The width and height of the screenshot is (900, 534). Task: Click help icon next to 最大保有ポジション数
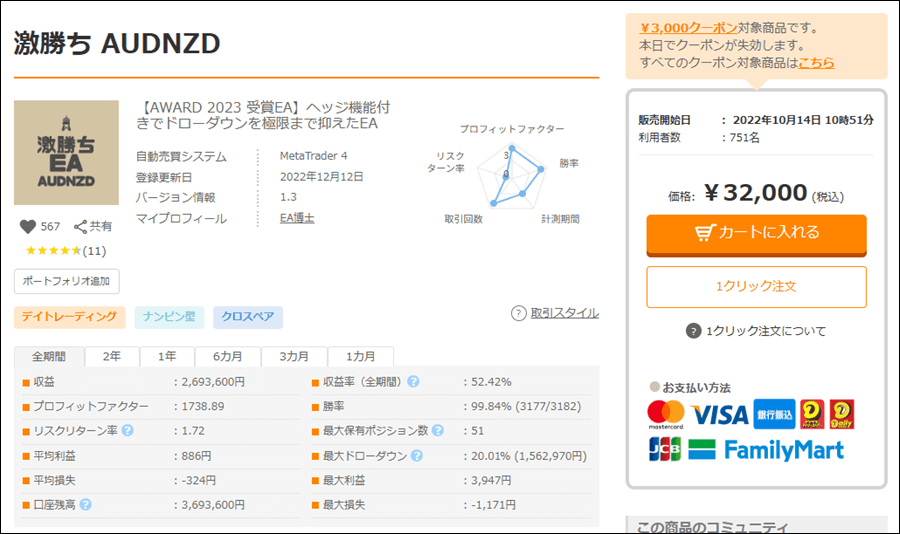[437, 431]
